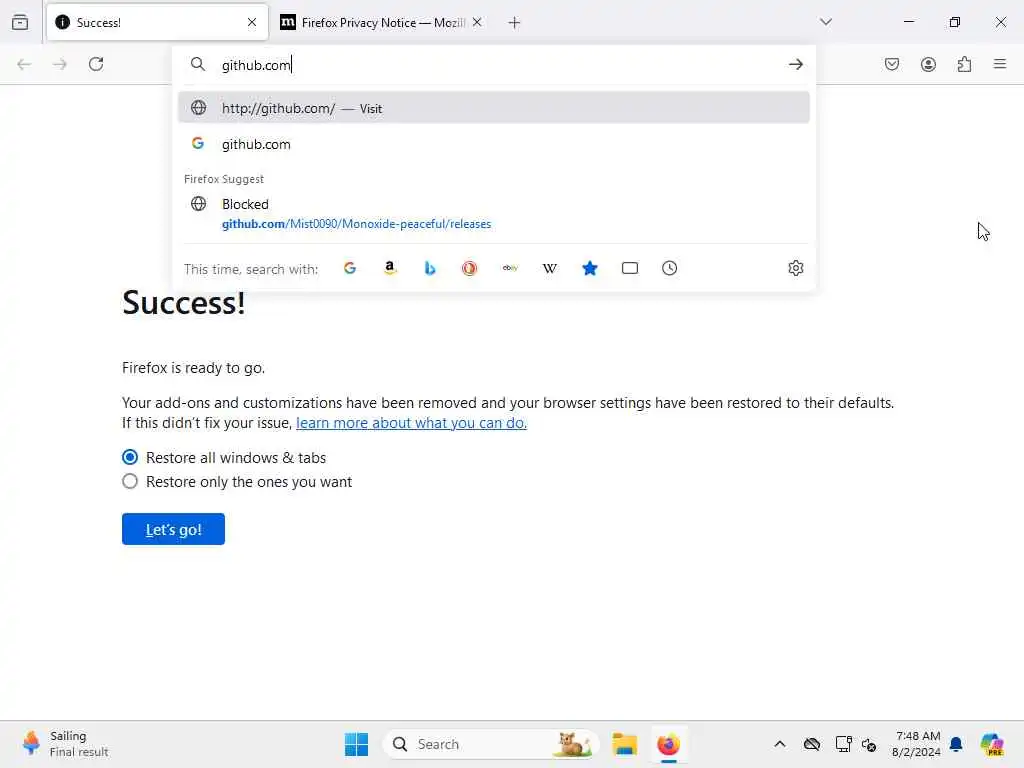Open the clock showing 7:48 AM
1024x768 pixels.
(916, 744)
